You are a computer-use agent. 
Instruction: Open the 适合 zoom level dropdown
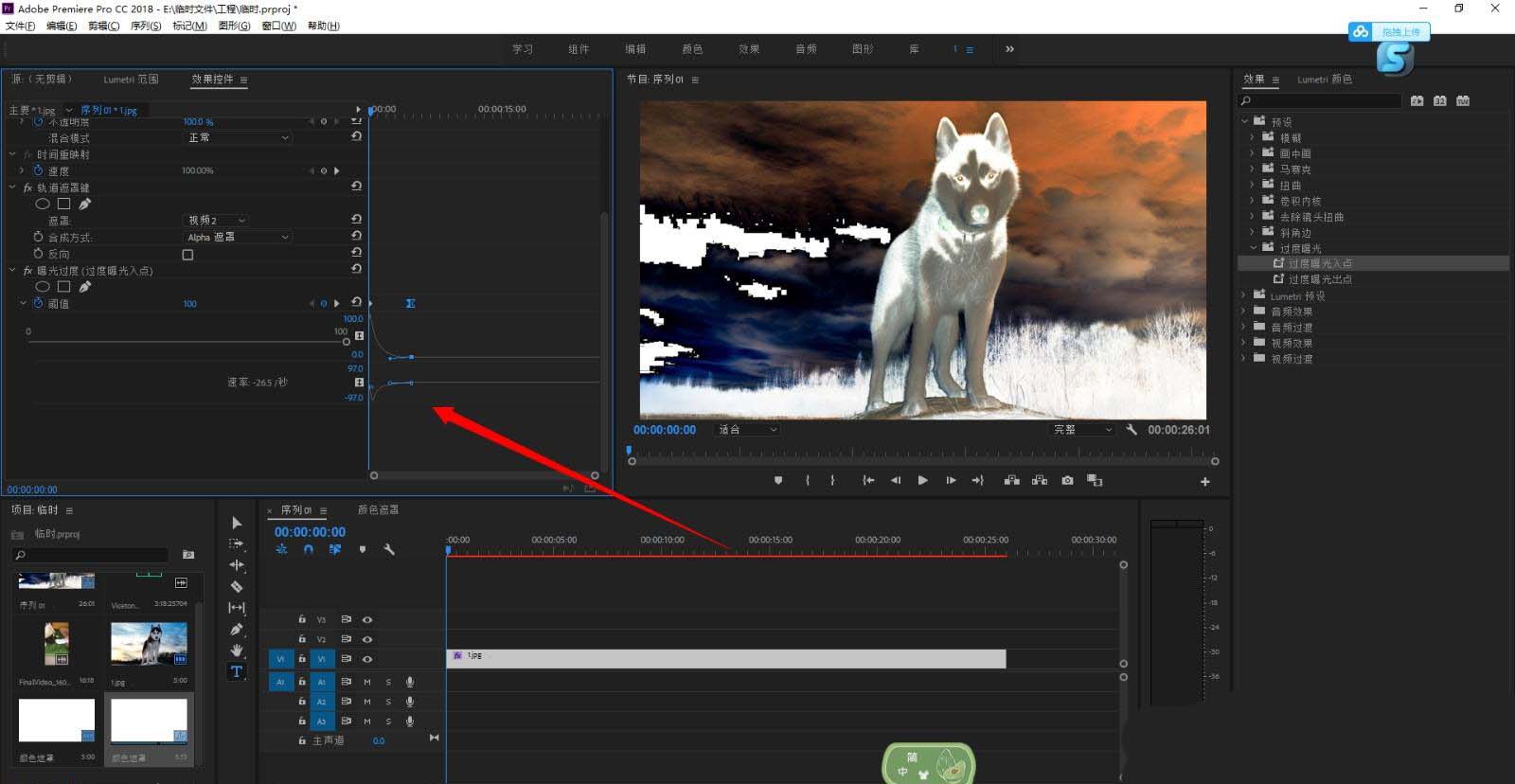coord(747,430)
